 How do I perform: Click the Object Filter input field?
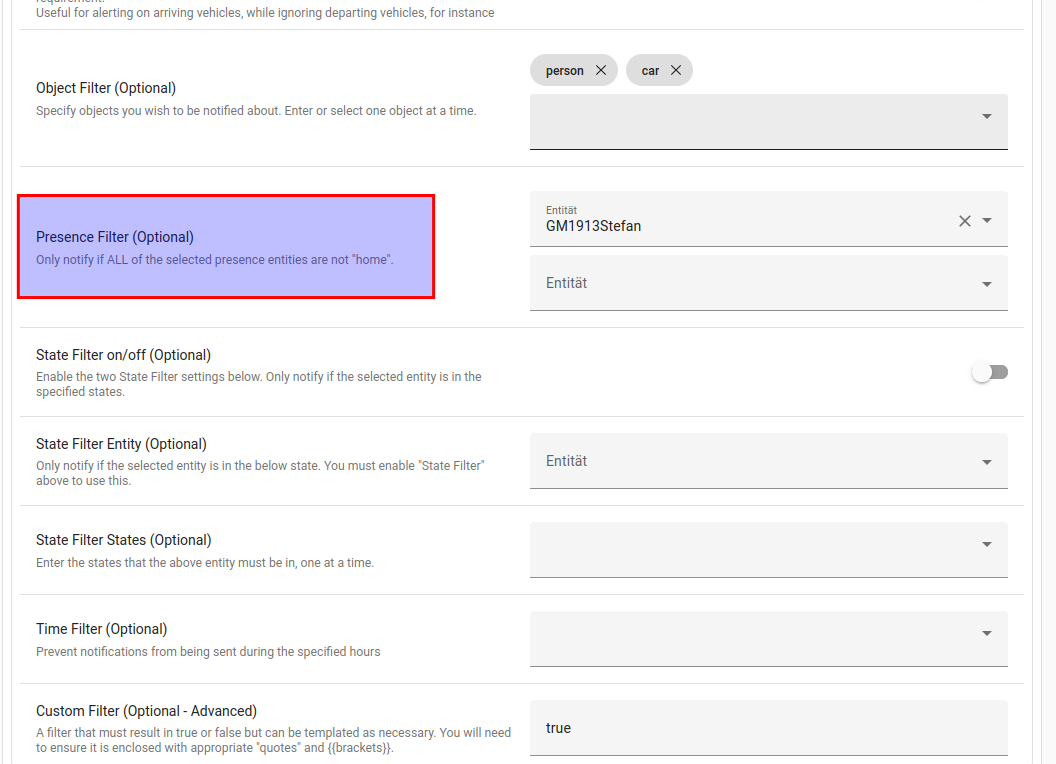tap(750, 122)
